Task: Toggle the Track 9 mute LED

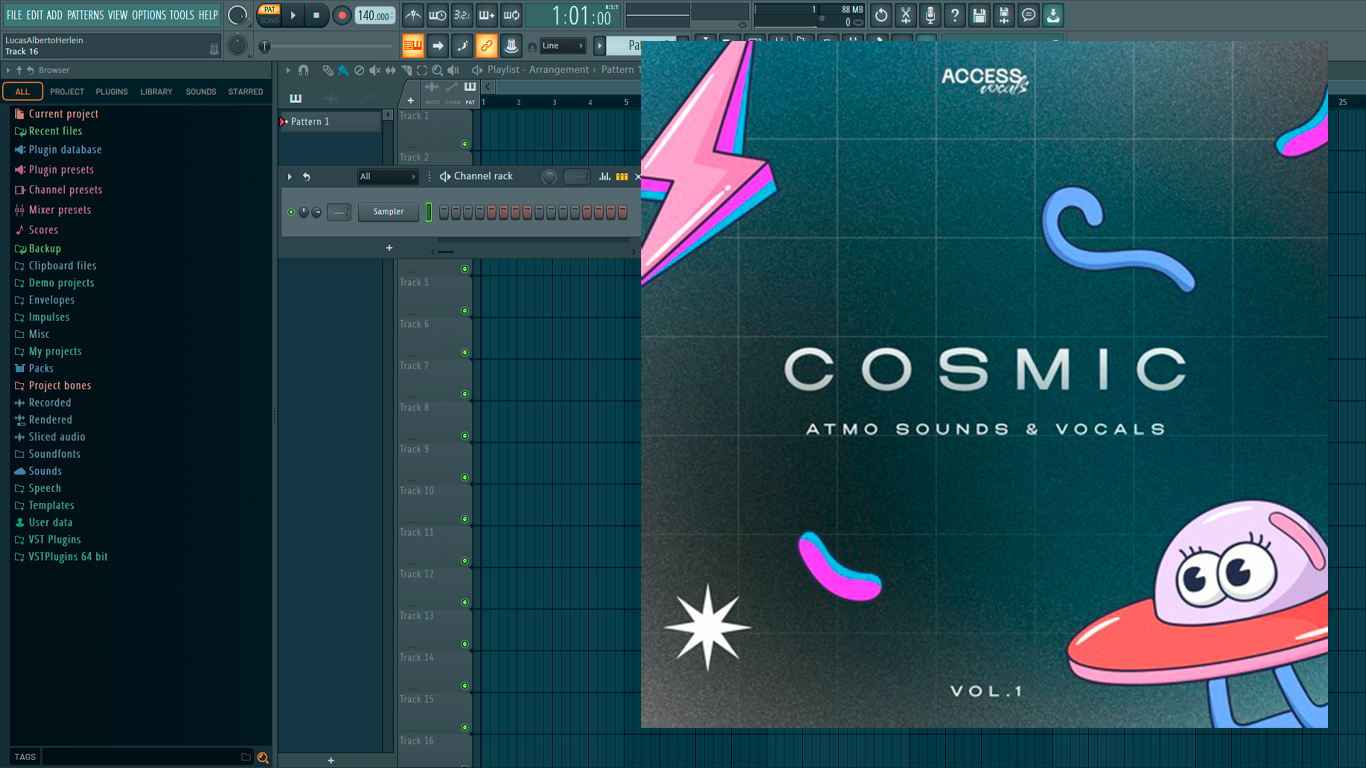Action: click(x=464, y=477)
